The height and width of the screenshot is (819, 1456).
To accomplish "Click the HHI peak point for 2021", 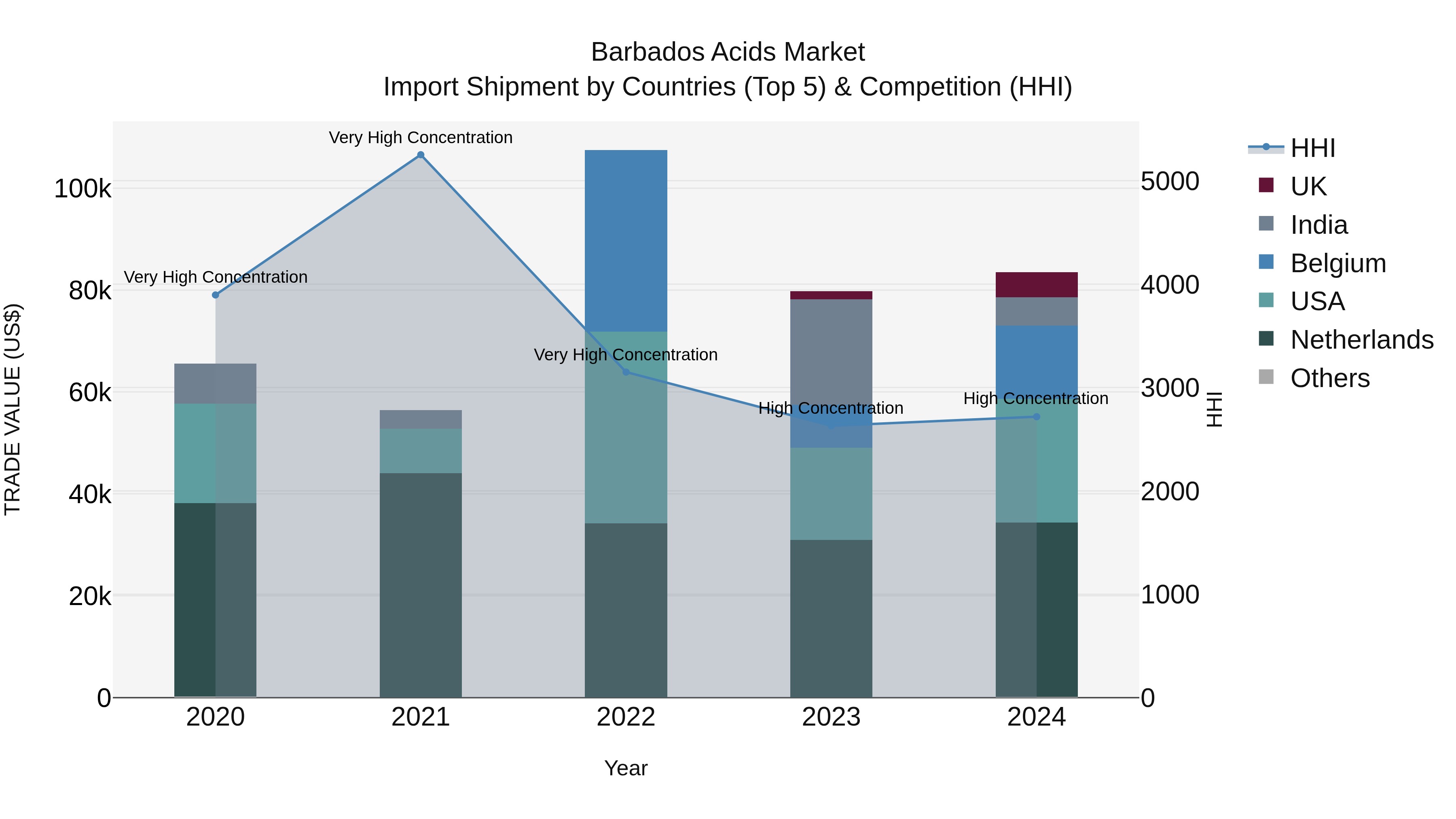I will (x=421, y=155).
